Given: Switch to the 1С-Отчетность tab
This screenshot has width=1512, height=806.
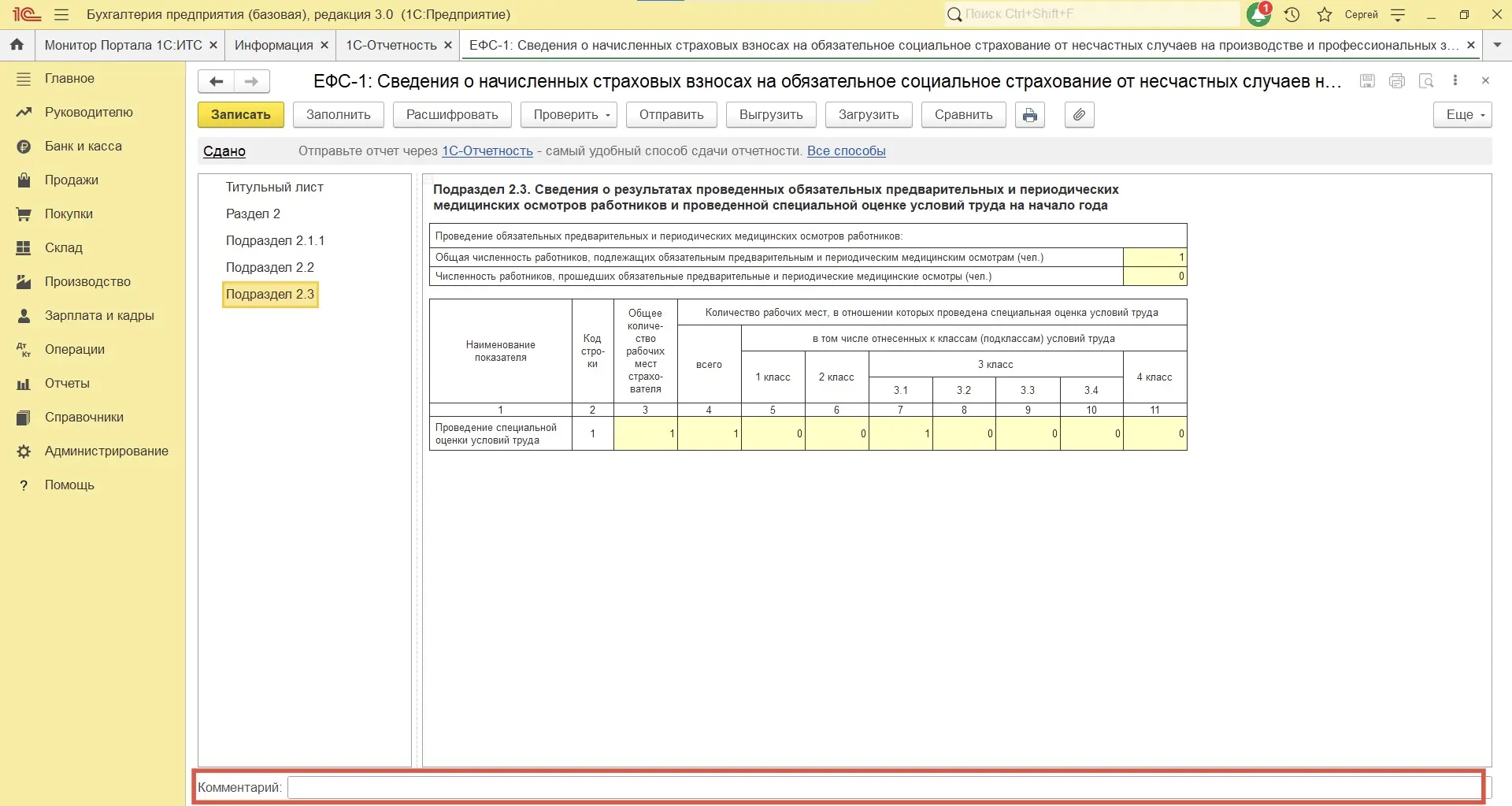Looking at the screenshot, I should (391, 45).
